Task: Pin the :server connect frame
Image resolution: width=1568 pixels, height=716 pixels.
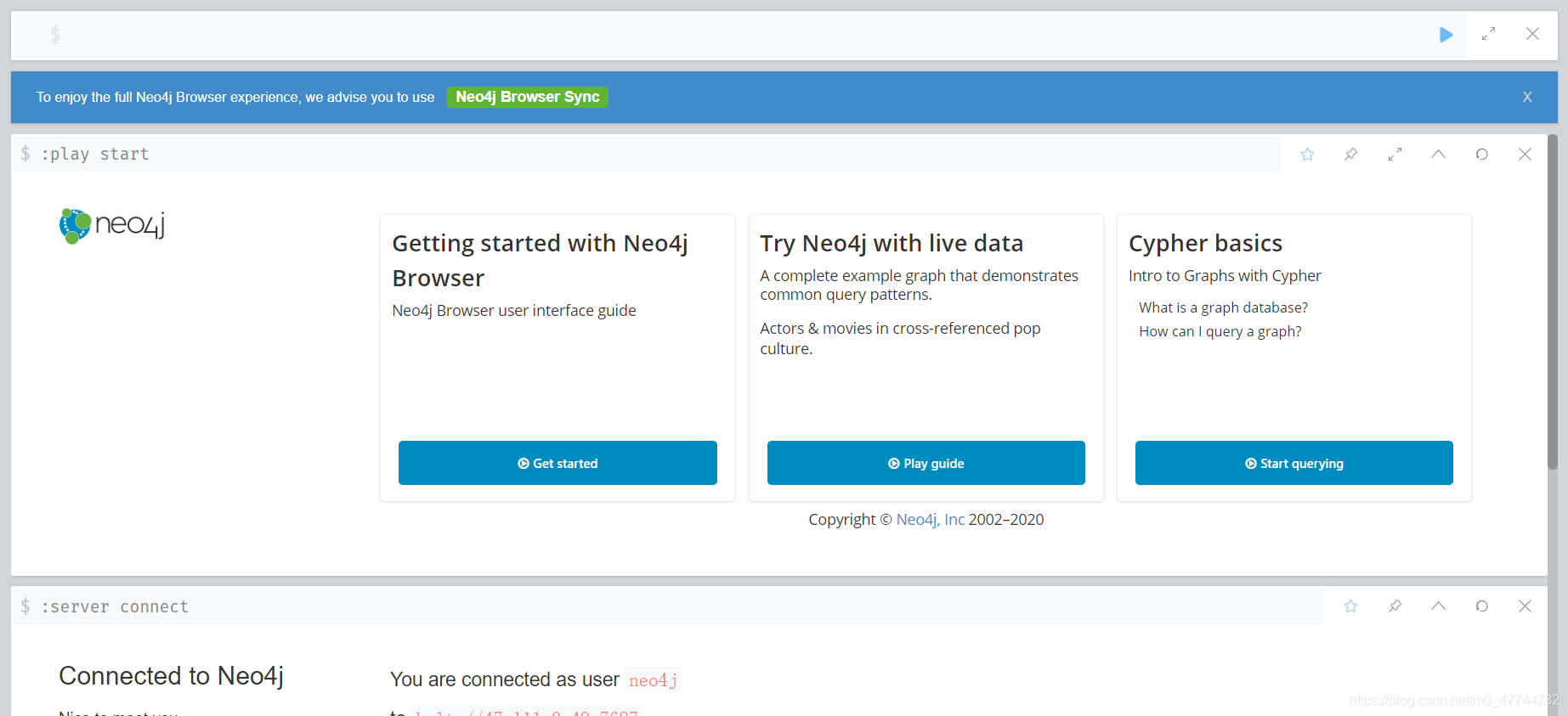Action: [1395, 606]
